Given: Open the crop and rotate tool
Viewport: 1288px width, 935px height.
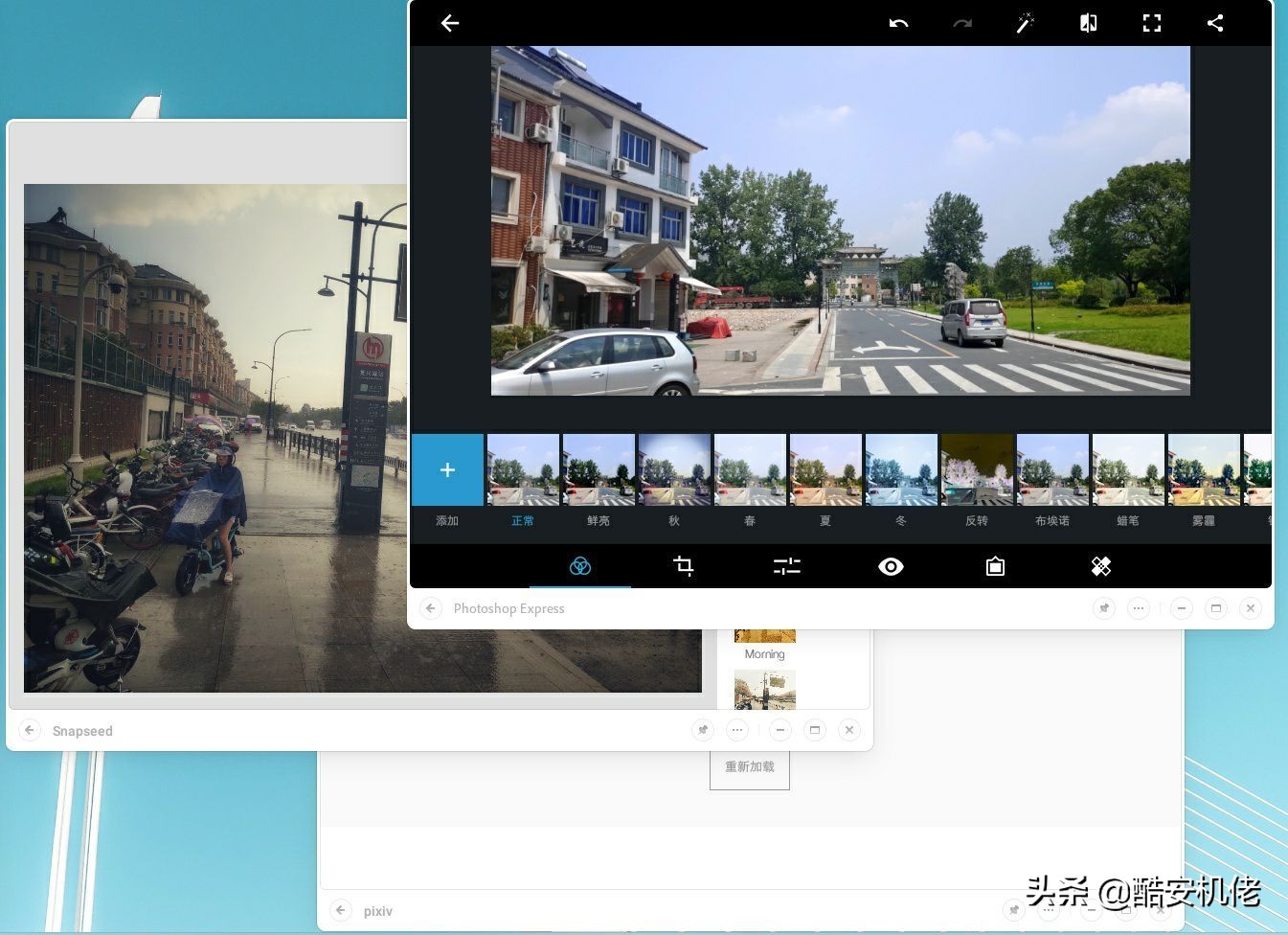Looking at the screenshot, I should [683, 566].
